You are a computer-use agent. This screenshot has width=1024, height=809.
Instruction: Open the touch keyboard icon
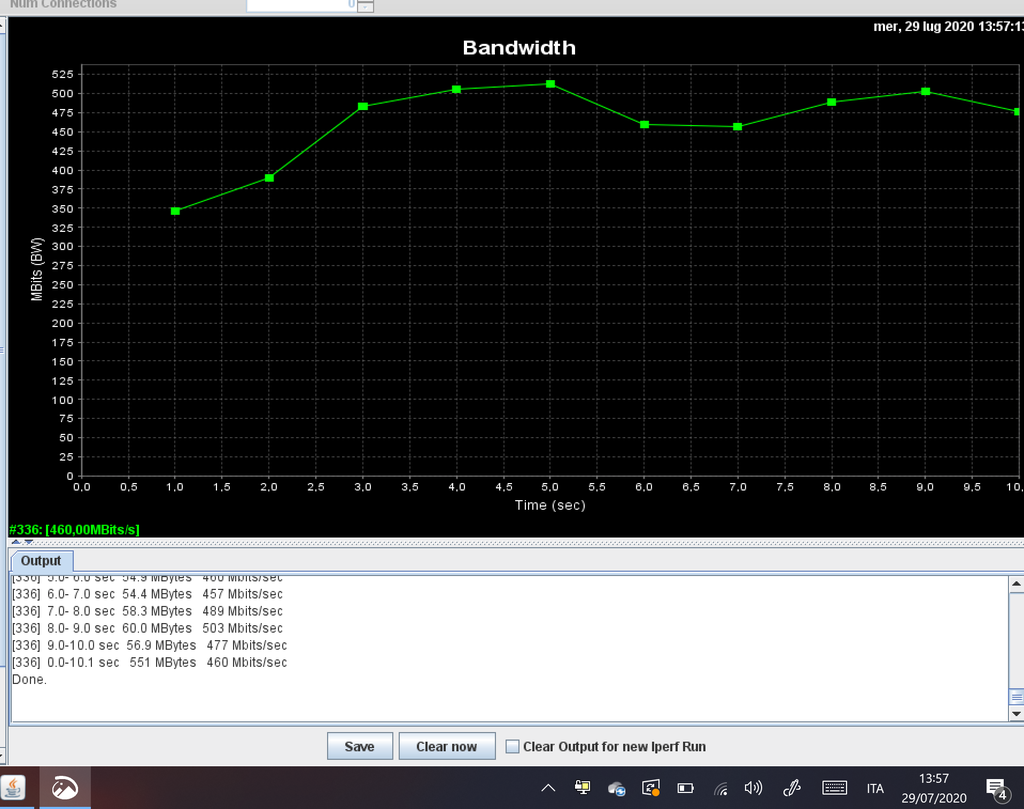click(834, 788)
